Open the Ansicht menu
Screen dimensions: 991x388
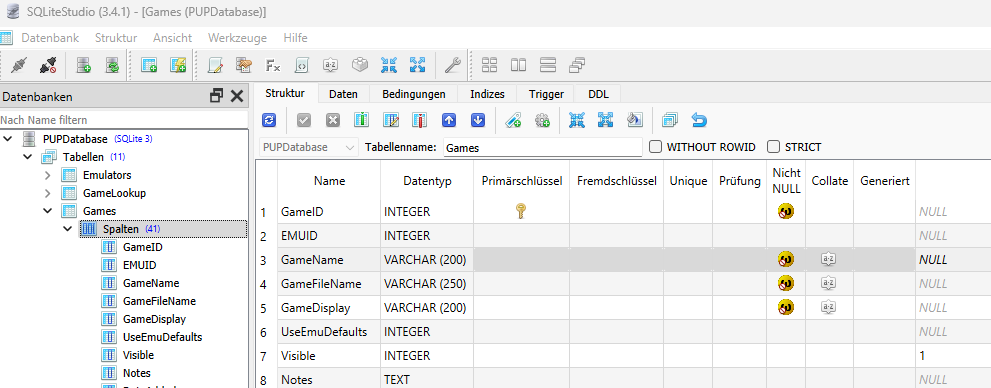pos(173,38)
